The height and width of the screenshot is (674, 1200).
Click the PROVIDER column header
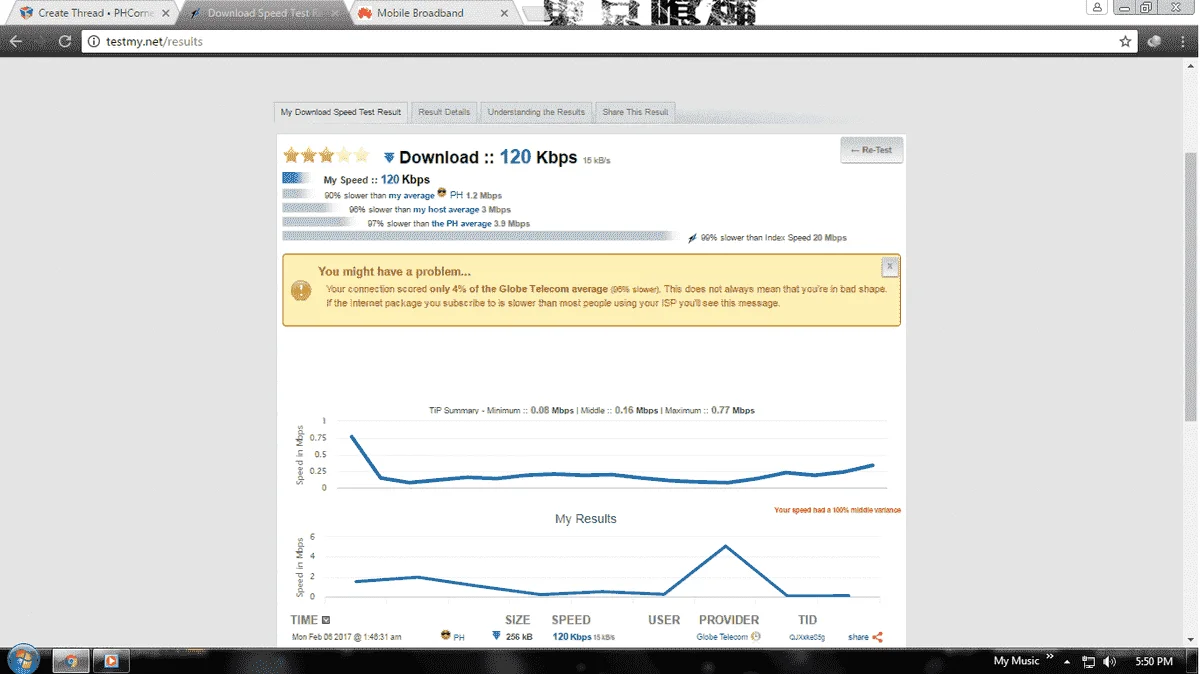point(729,620)
